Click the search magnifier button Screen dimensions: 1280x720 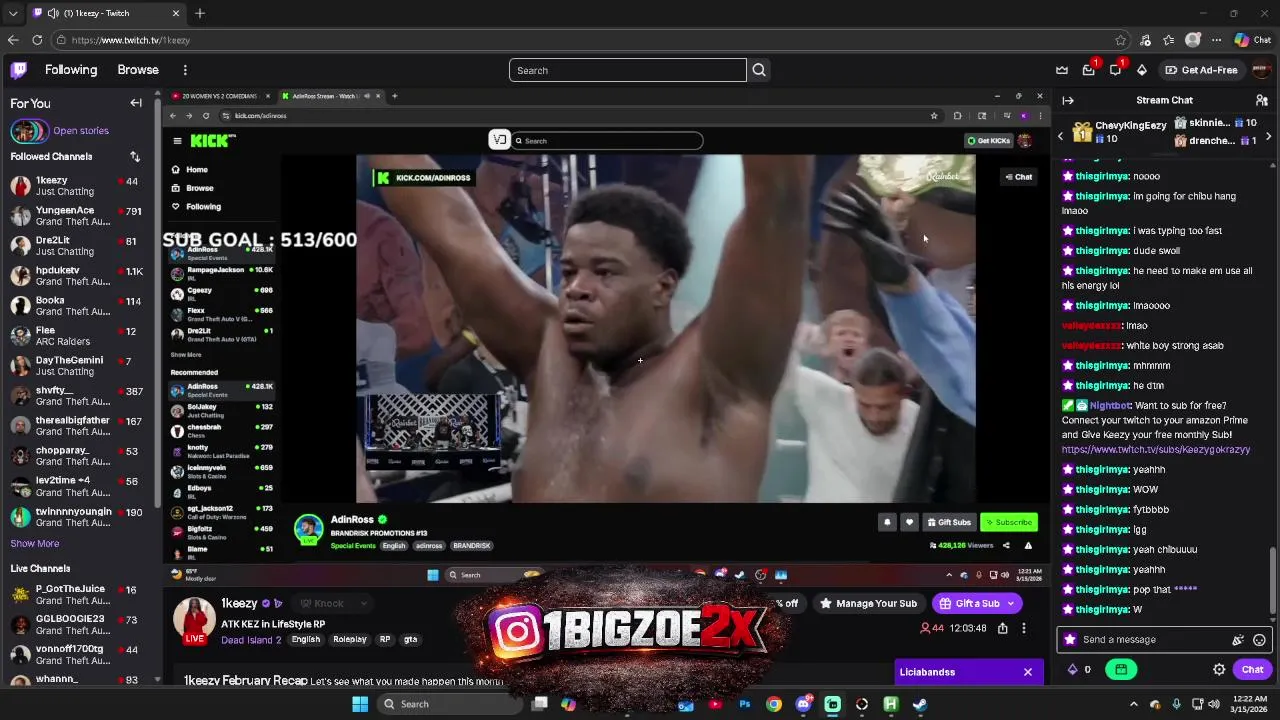pos(759,70)
